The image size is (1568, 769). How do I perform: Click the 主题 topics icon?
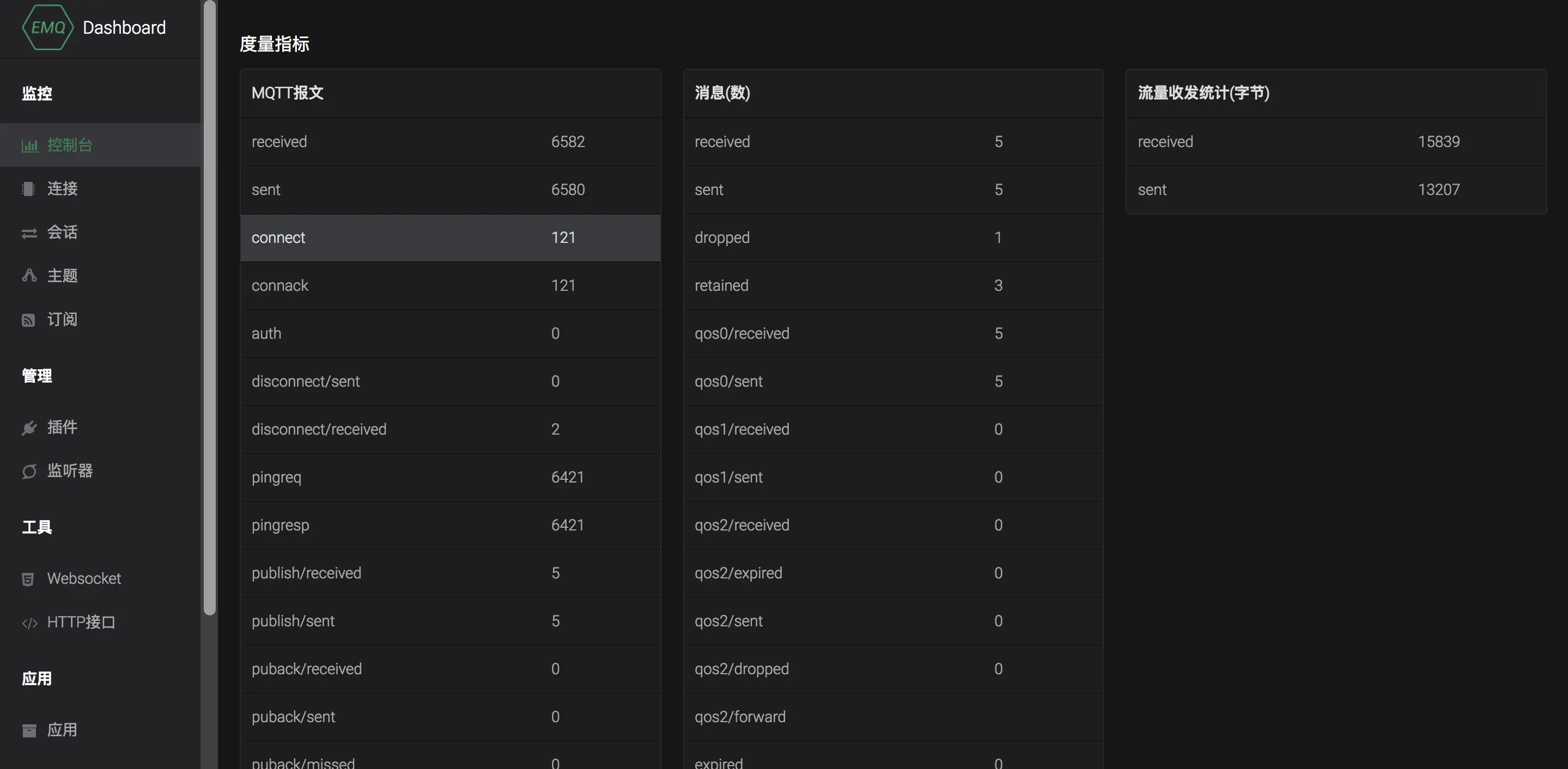pyautogui.click(x=29, y=276)
